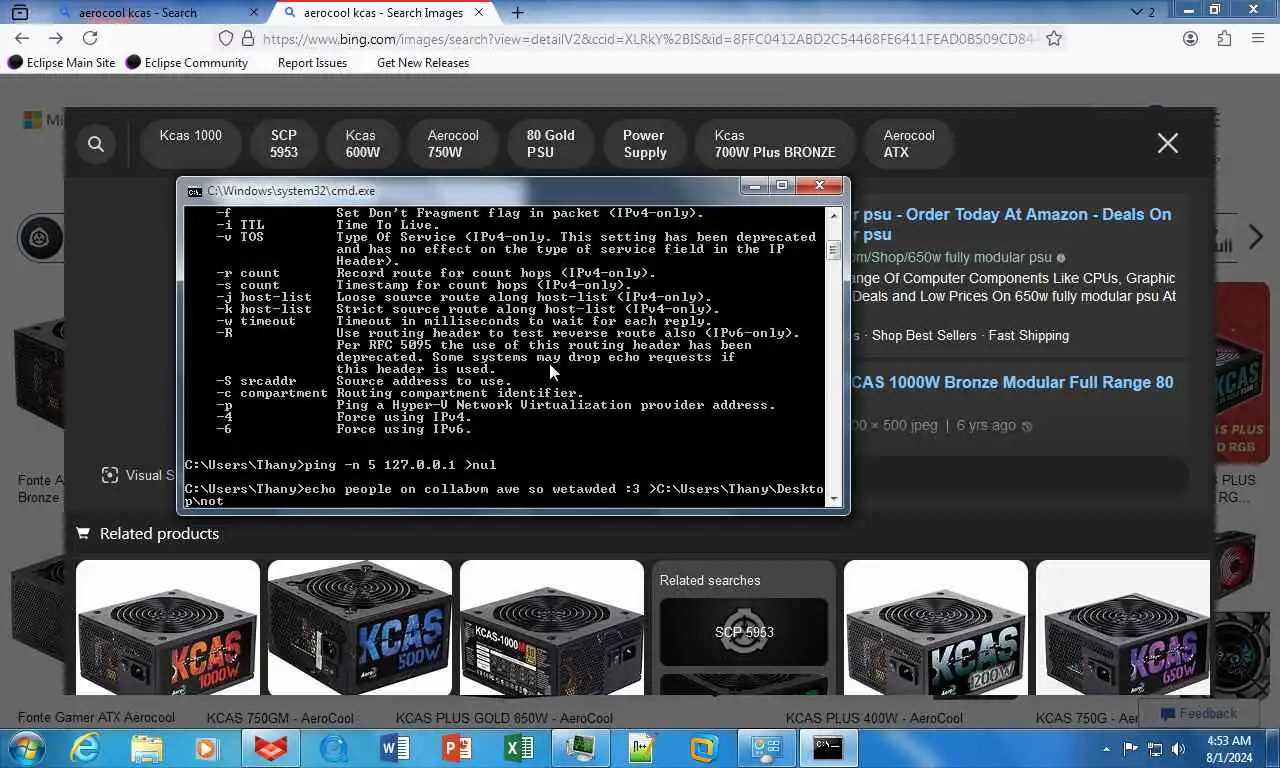Open File Explorer from taskbar
The width and height of the screenshot is (1280, 768).
146,748
